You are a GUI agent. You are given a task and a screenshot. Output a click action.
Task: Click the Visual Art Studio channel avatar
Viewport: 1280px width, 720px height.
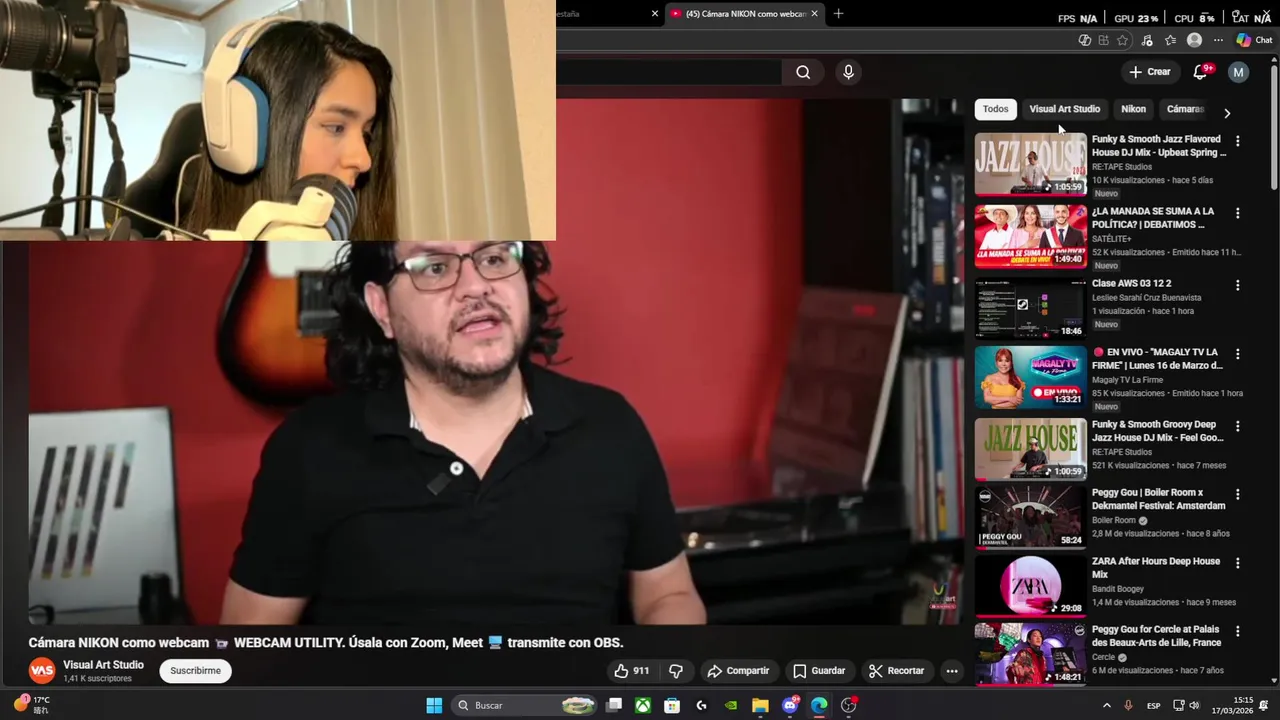coord(41,671)
